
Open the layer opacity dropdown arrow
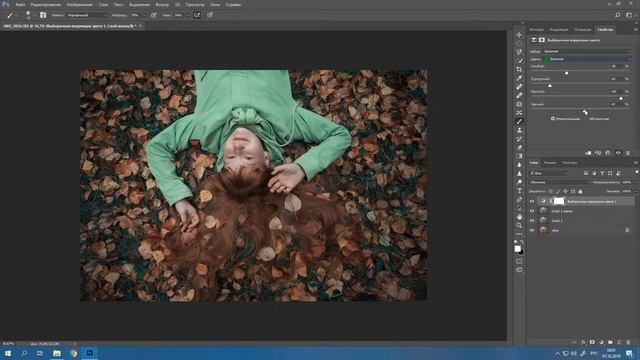pyautogui.click(x=635, y=182)
